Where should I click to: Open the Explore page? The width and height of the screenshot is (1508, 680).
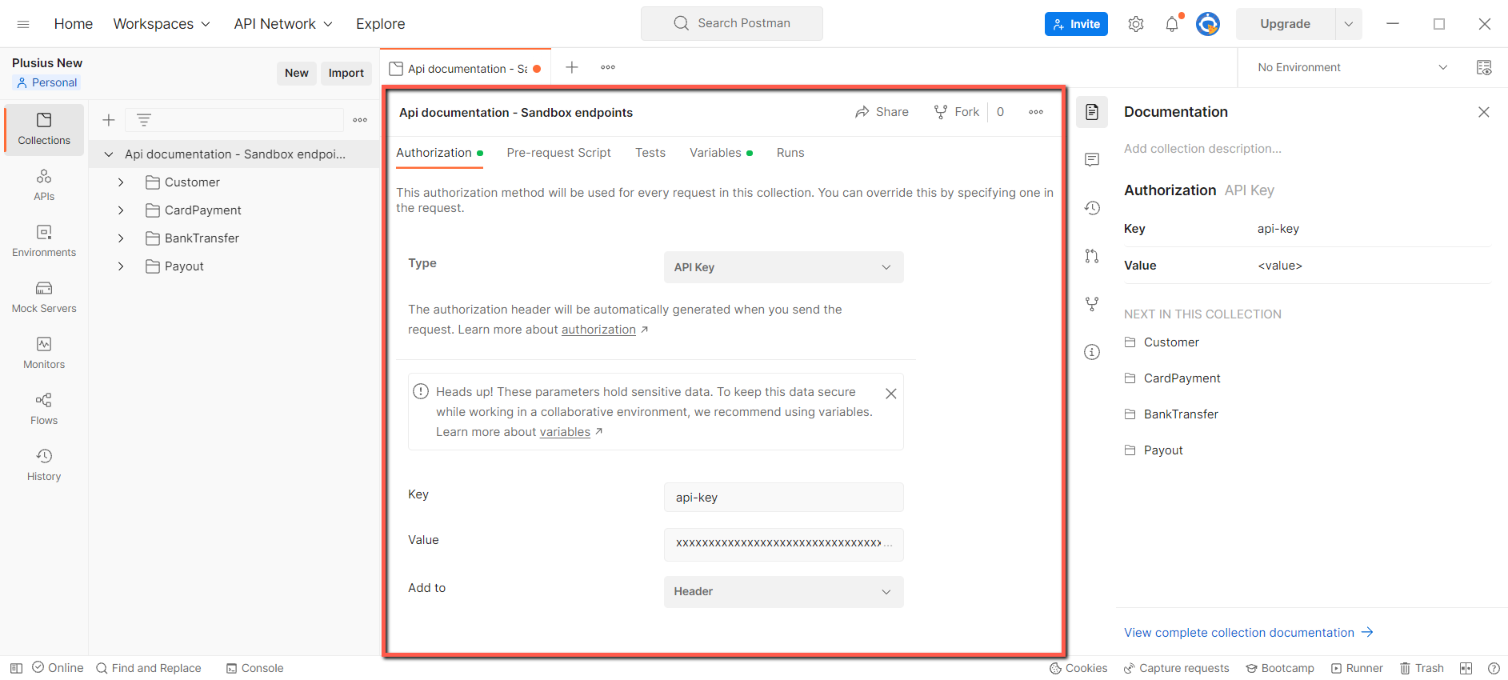pyautogui.click(x=381, y=24)
